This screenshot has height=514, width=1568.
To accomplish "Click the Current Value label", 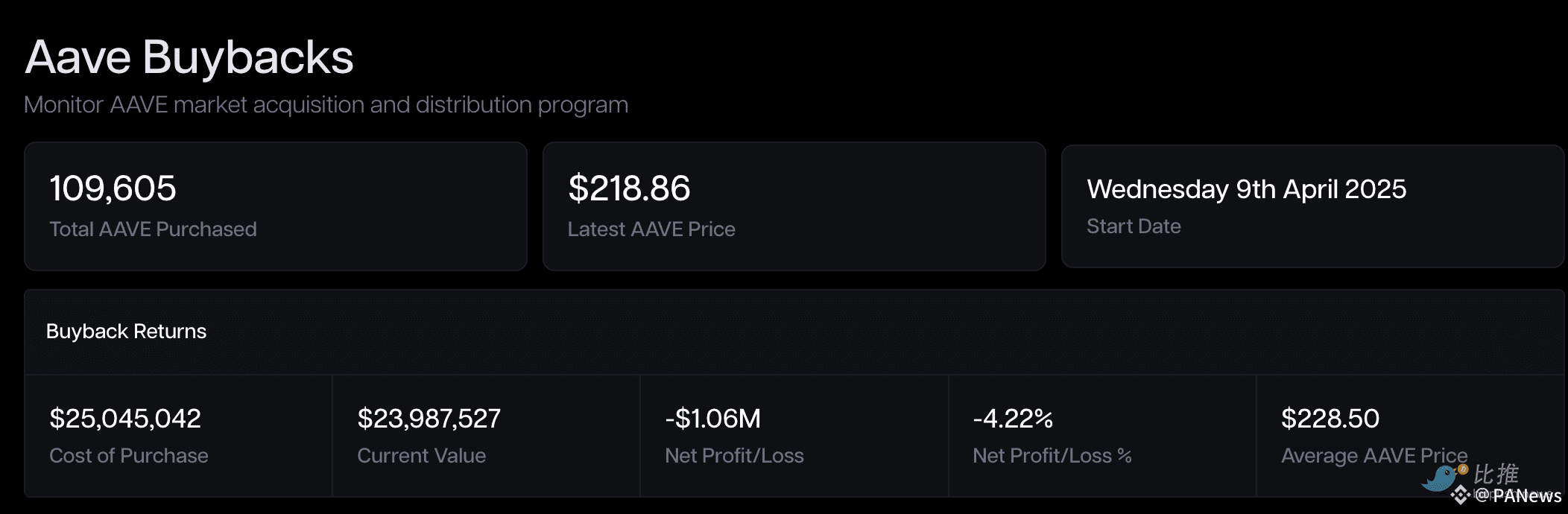I will tap(421, 456).
